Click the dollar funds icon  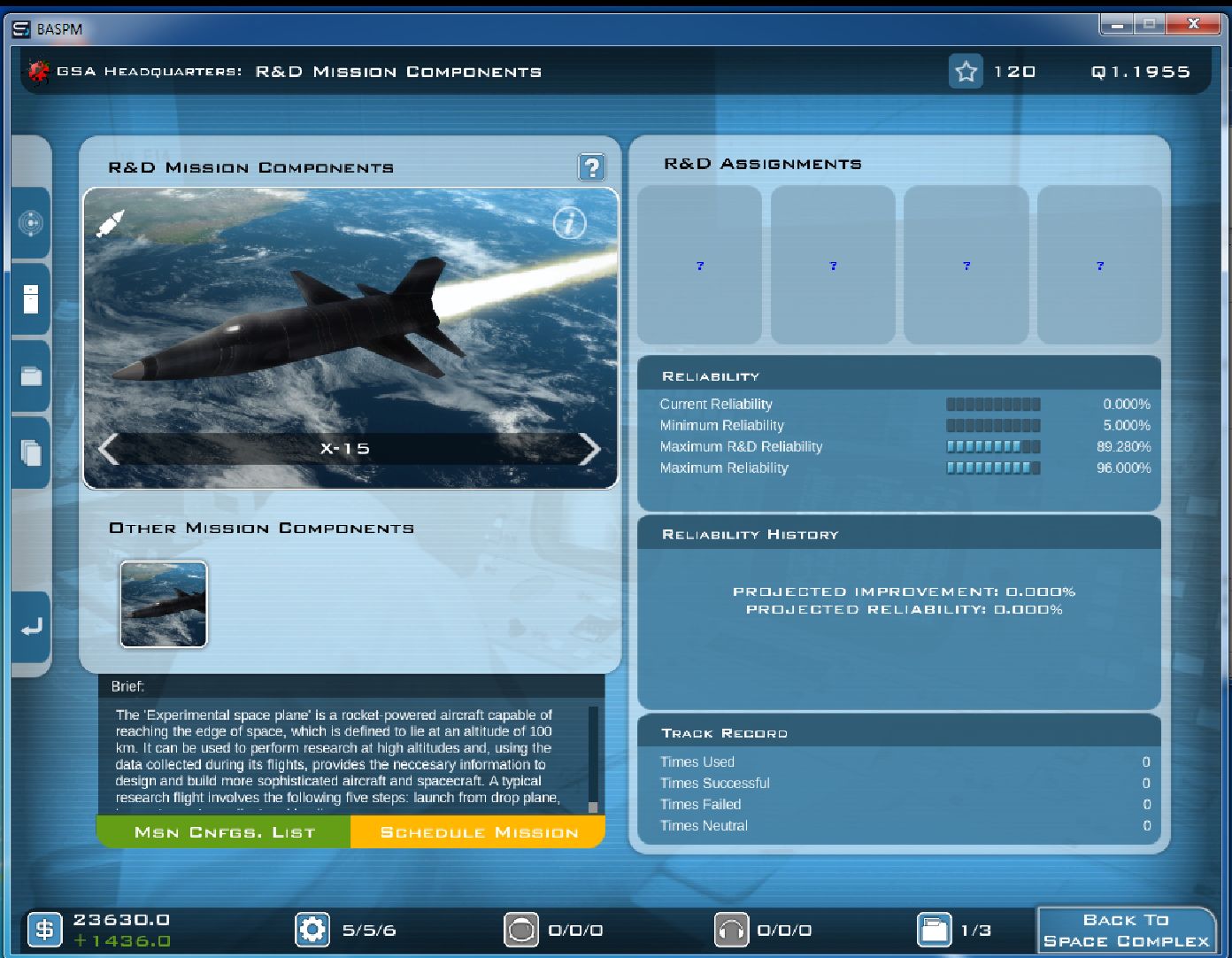point(44,930)
